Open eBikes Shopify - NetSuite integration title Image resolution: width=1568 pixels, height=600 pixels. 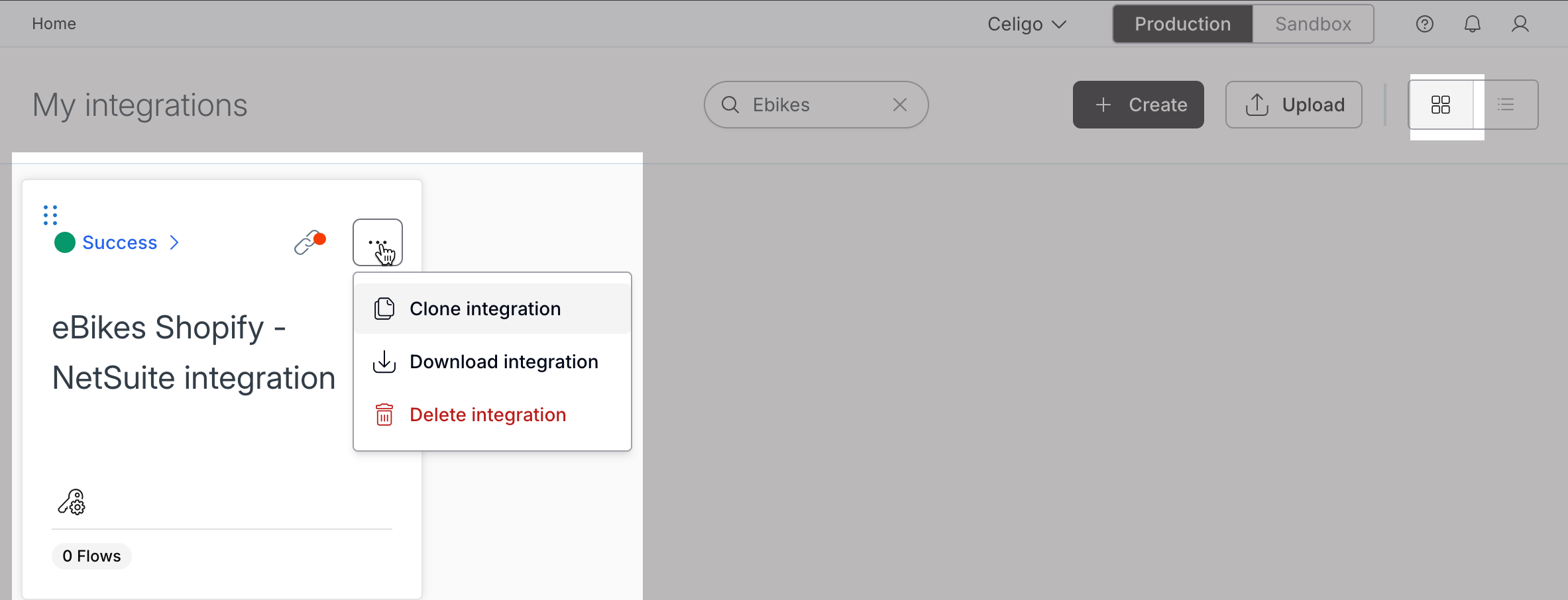[194, 353]
